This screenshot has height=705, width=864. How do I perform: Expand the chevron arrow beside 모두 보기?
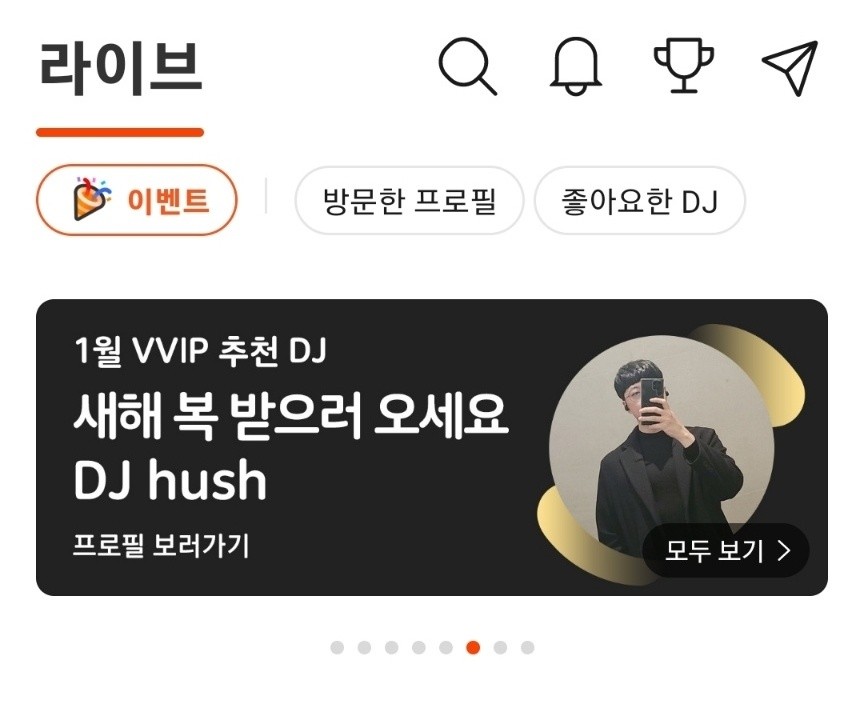click(x=784, y=550)
